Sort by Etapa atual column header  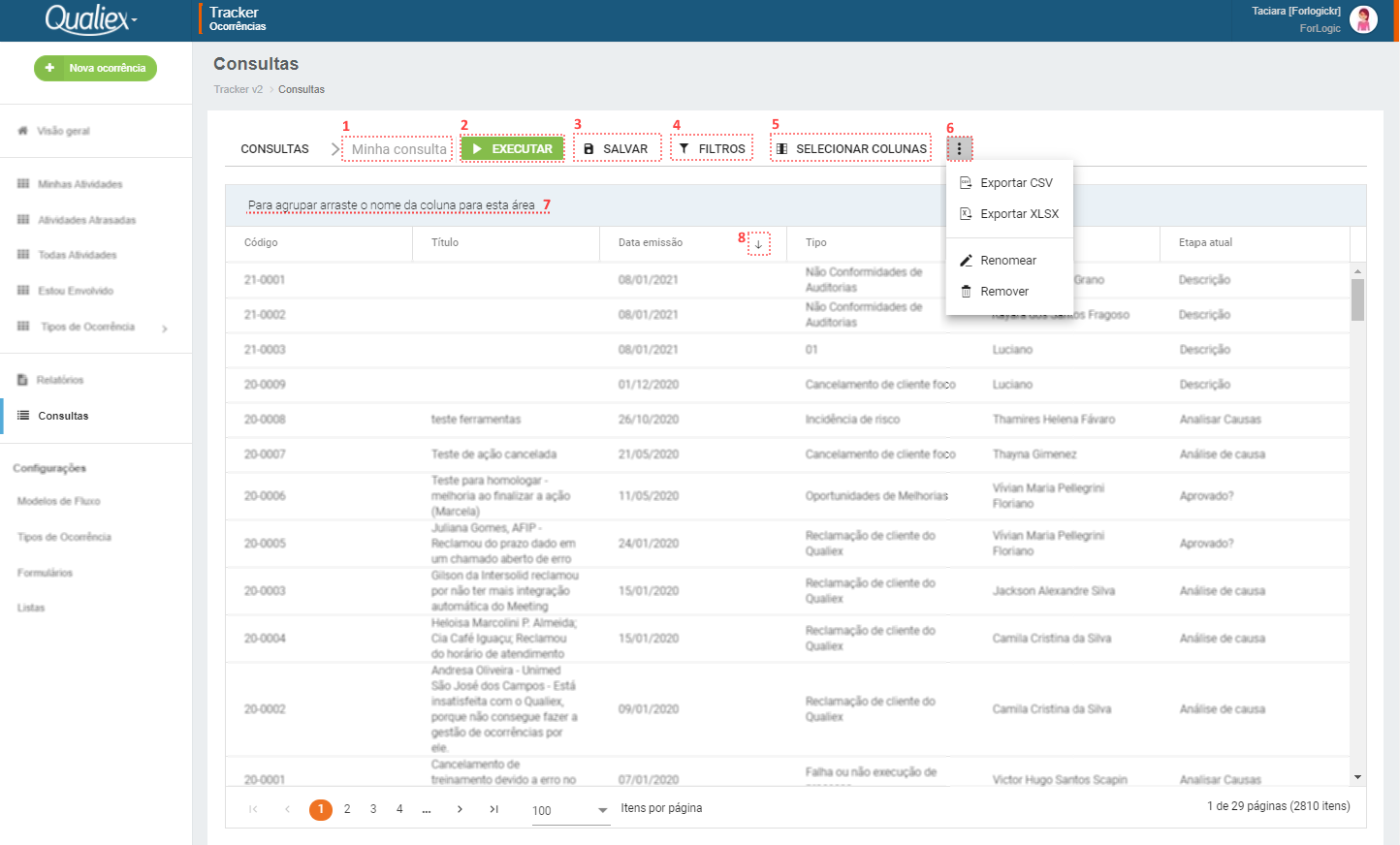(x=1205, y=242)
